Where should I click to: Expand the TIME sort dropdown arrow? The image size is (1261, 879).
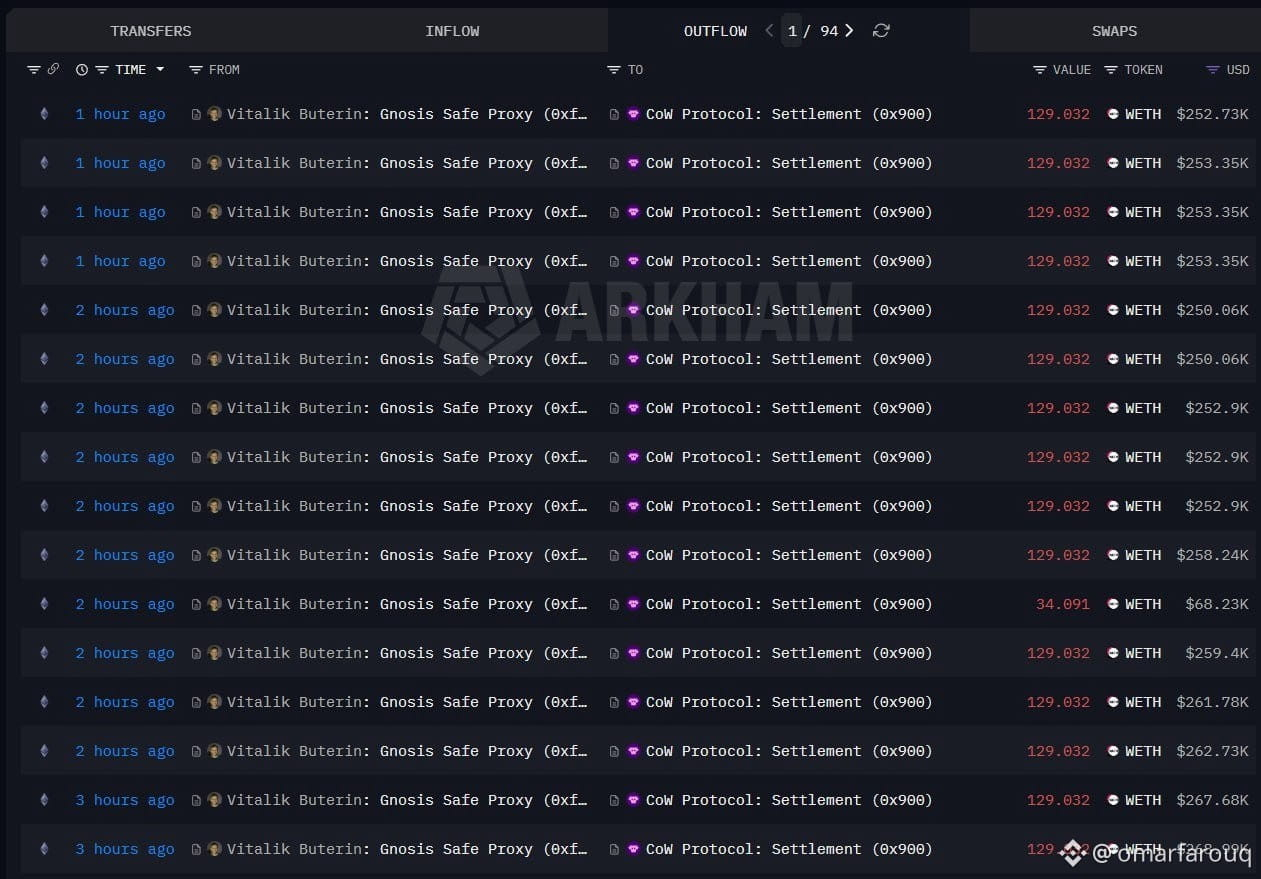click(160, 70)
